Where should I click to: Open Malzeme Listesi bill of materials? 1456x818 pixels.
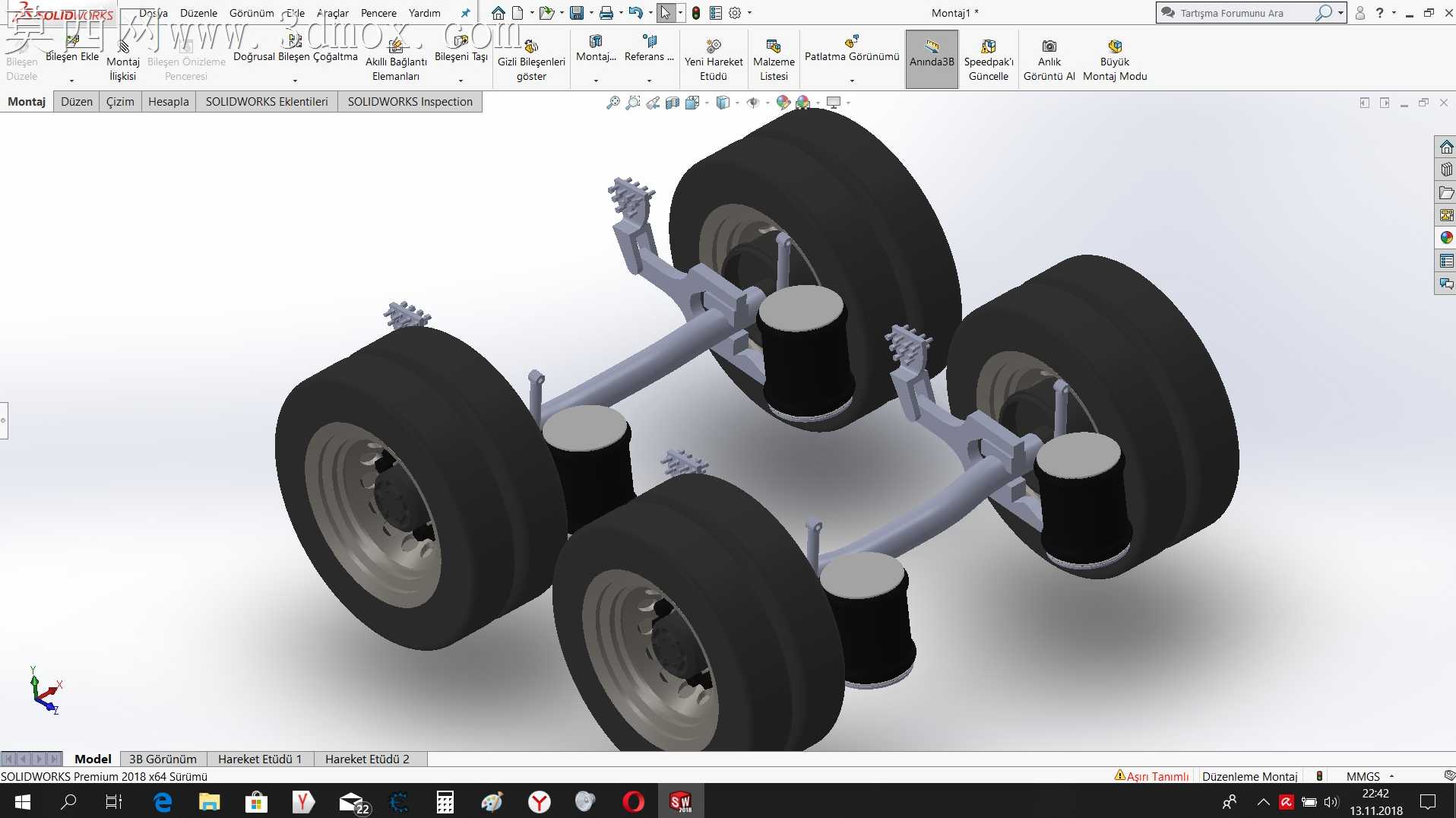coord(774,59)
